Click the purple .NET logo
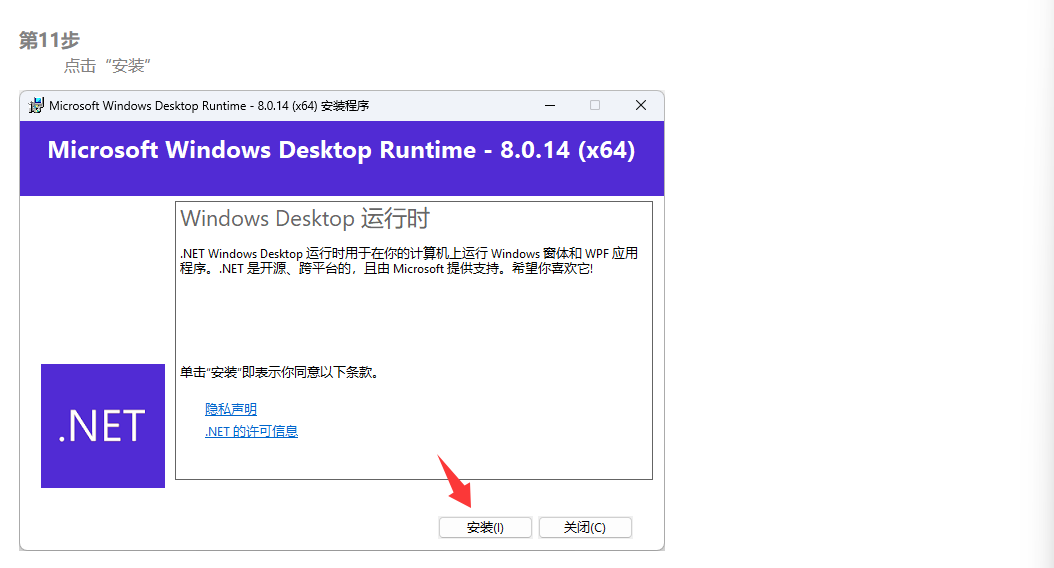This screenshot has height=568, width=1054. point(103,426)
